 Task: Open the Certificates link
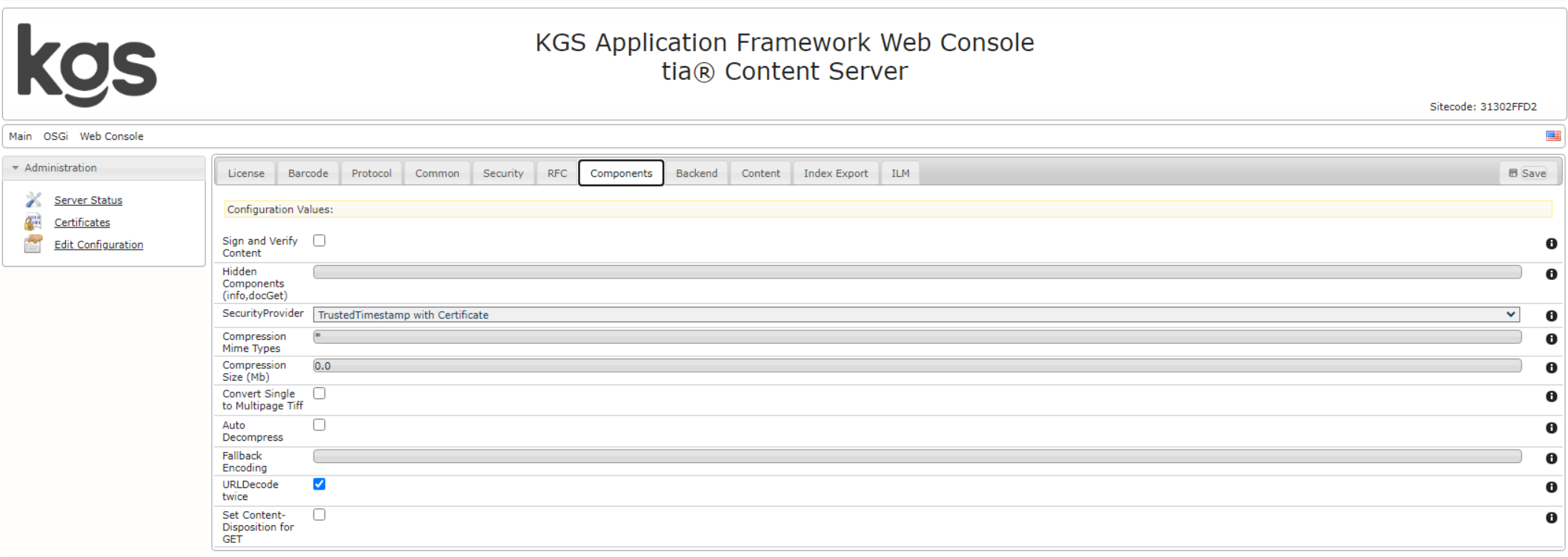(x=82, y=222)
